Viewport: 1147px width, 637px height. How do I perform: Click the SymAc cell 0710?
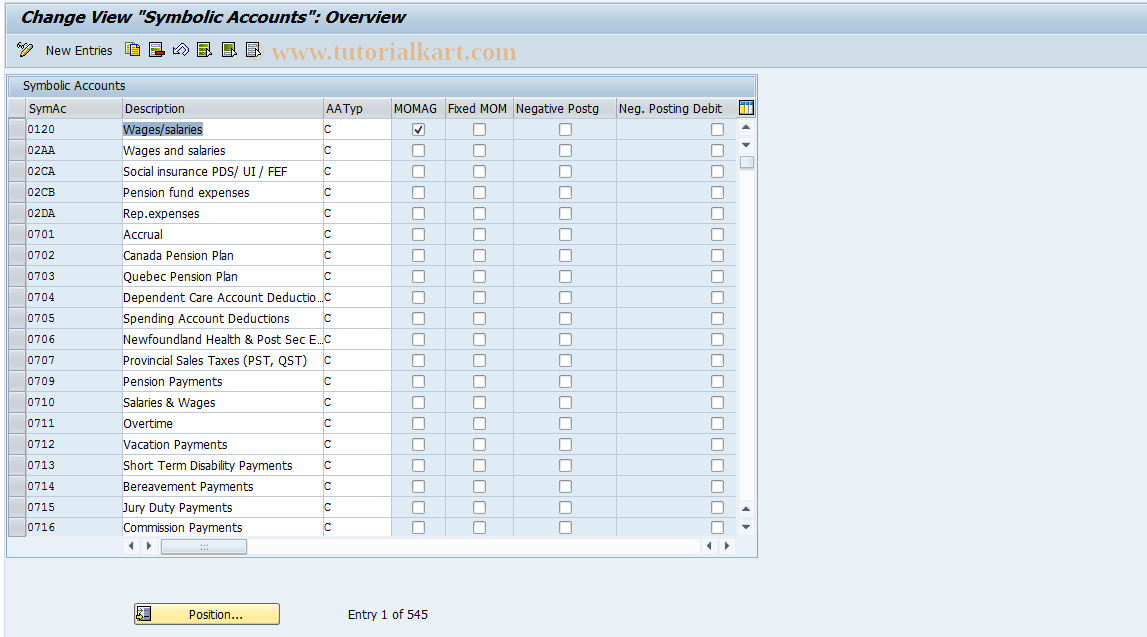coord(74,402)
